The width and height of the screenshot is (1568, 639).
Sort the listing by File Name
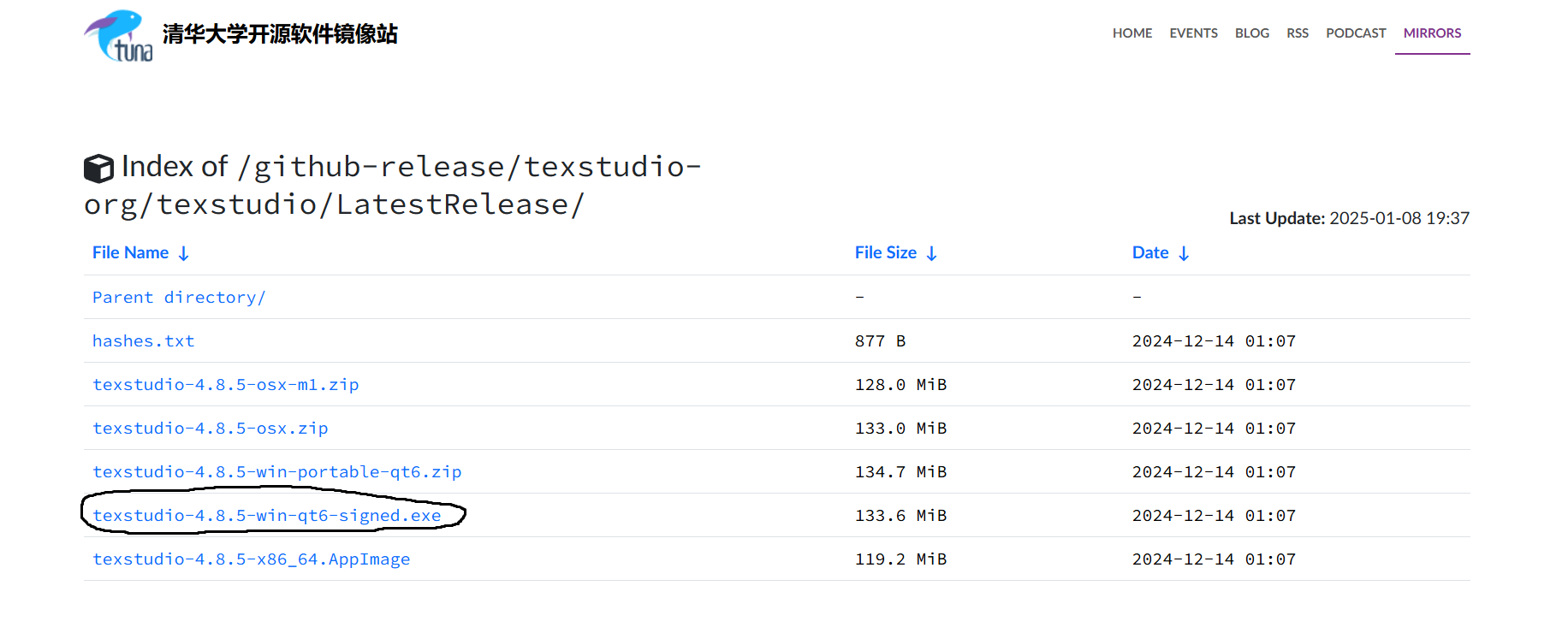(x=130, y=252)
